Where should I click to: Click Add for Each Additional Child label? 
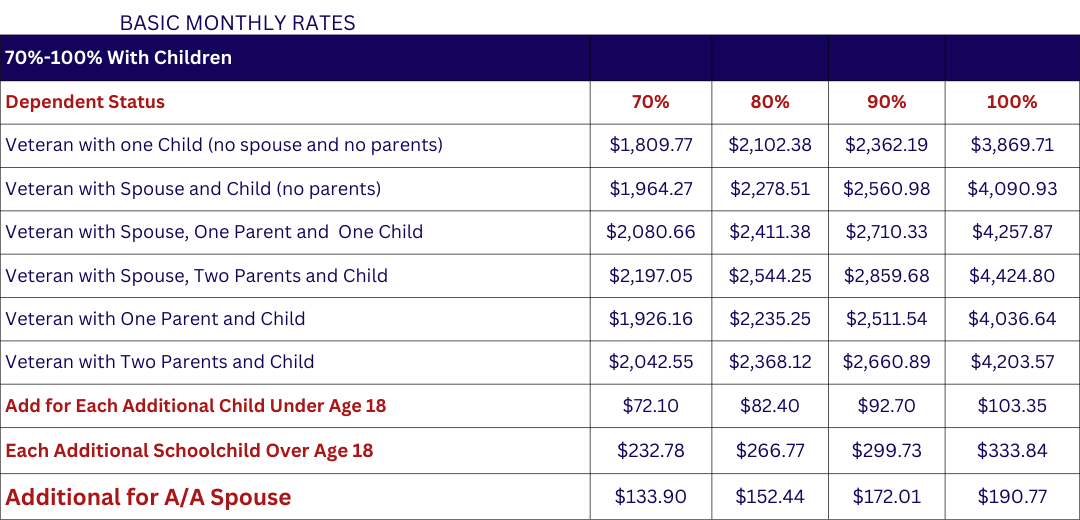pyautogui.click(x=196, y=406)
